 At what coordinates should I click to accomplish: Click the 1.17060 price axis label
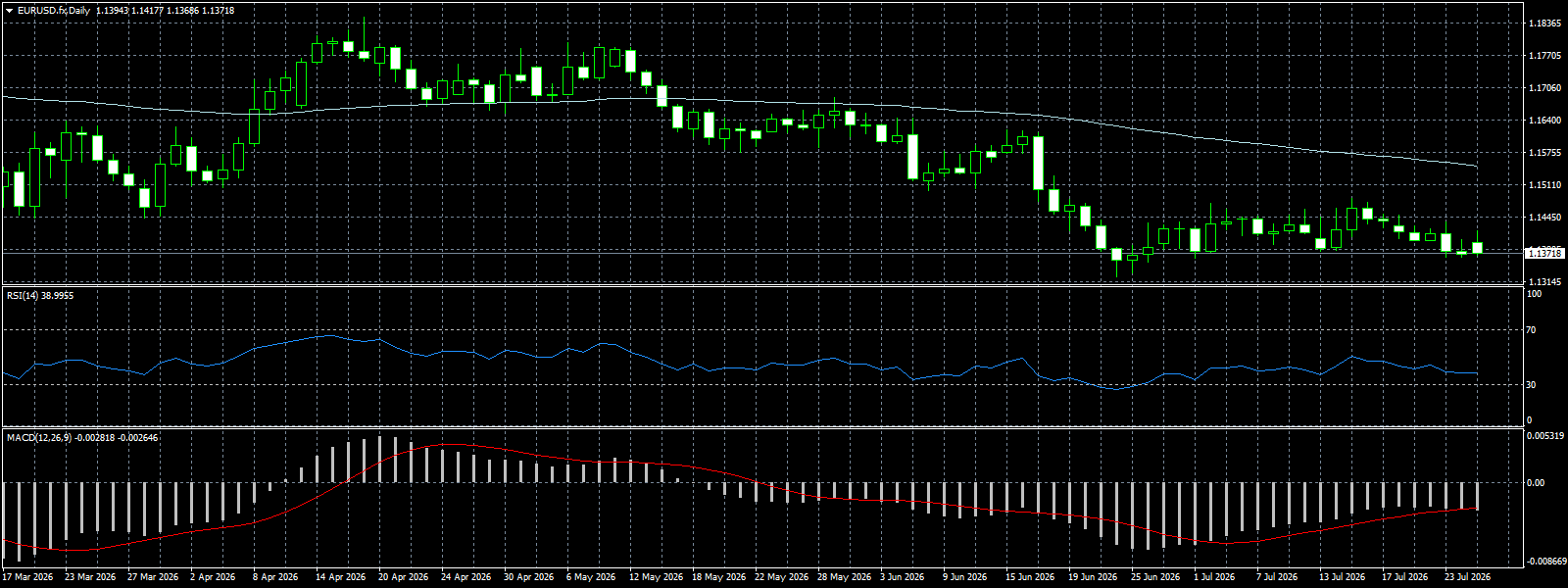pyautogui.click(x=1544, y=88)
